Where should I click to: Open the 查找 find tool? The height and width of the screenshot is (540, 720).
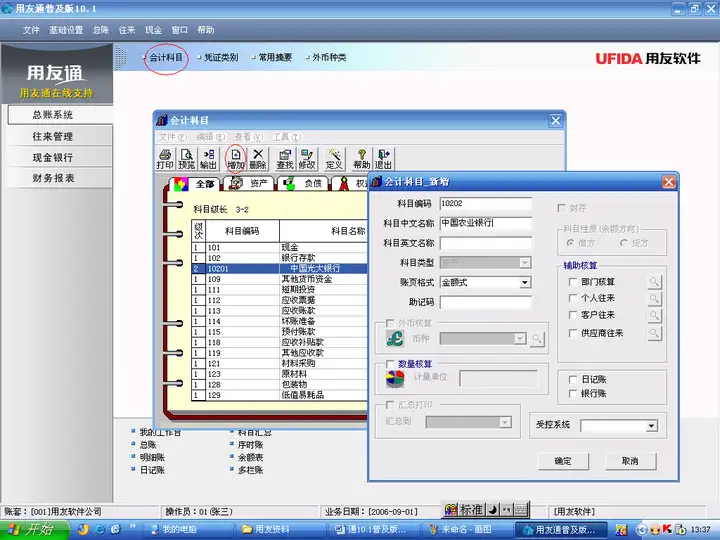click(285, 159)
